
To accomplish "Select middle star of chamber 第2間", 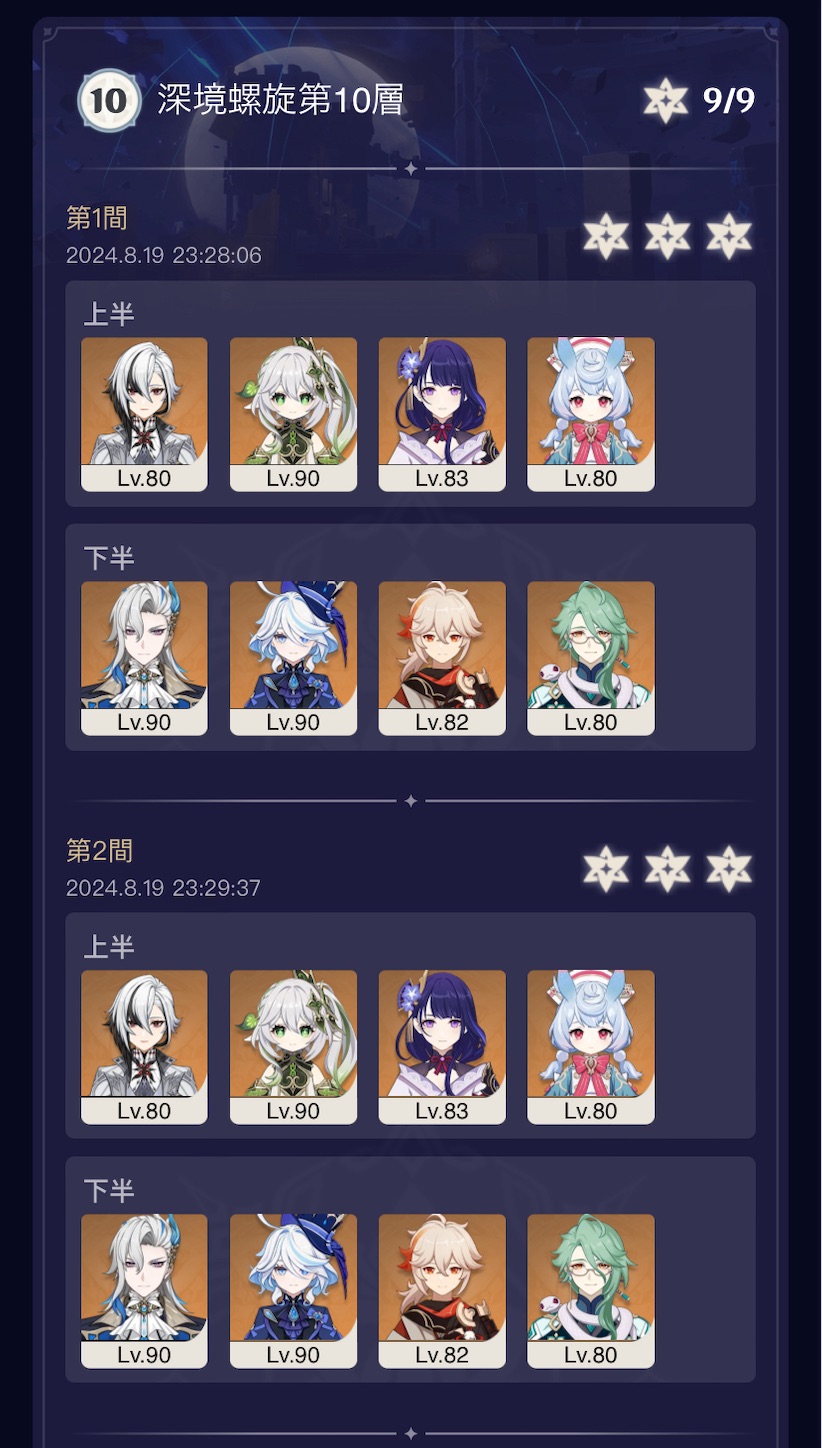I will (x=667, y=869).
